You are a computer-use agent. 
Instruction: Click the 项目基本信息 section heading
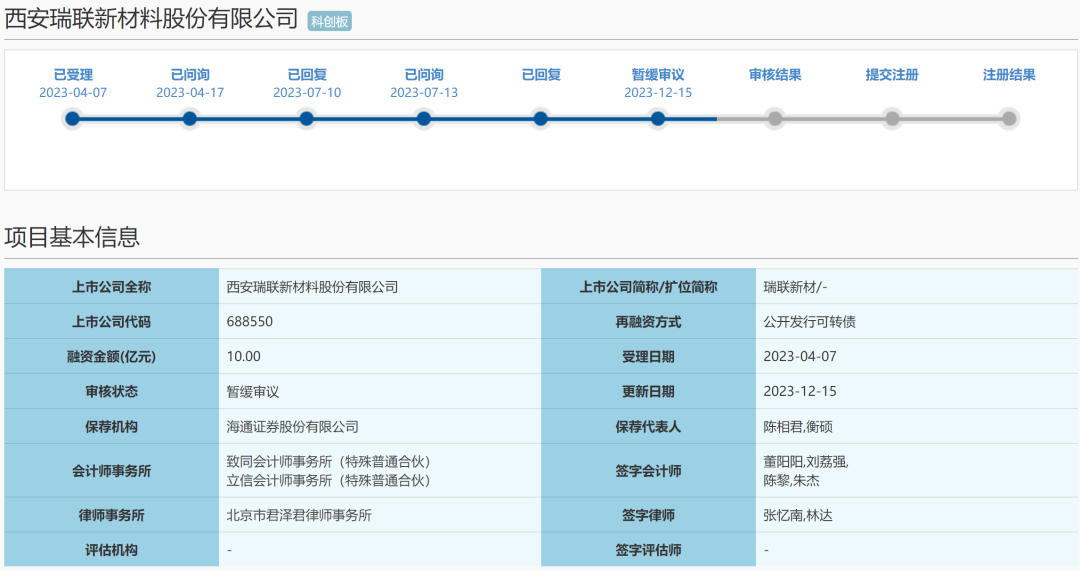pyautogui.click(x=72, y=237)
